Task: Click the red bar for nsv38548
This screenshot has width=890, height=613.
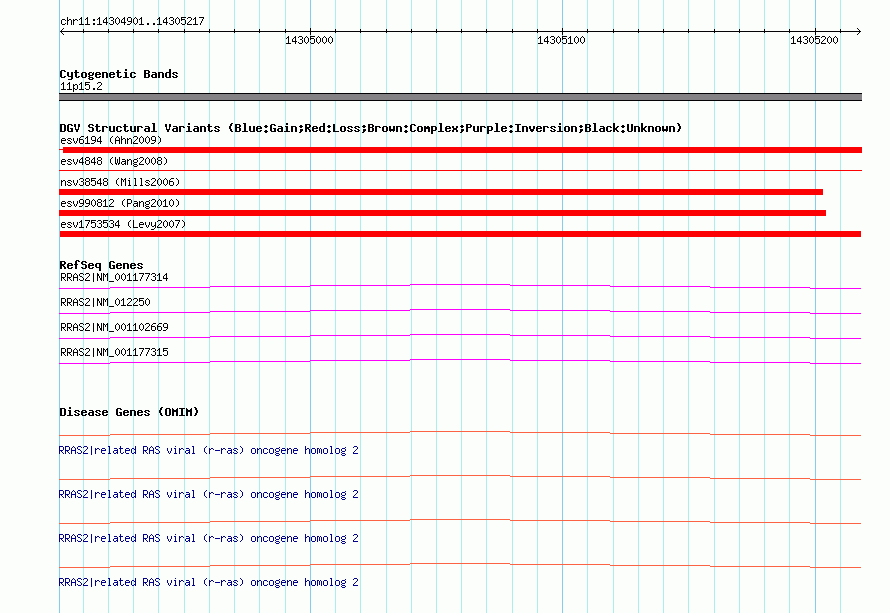Action: [441, 192]
